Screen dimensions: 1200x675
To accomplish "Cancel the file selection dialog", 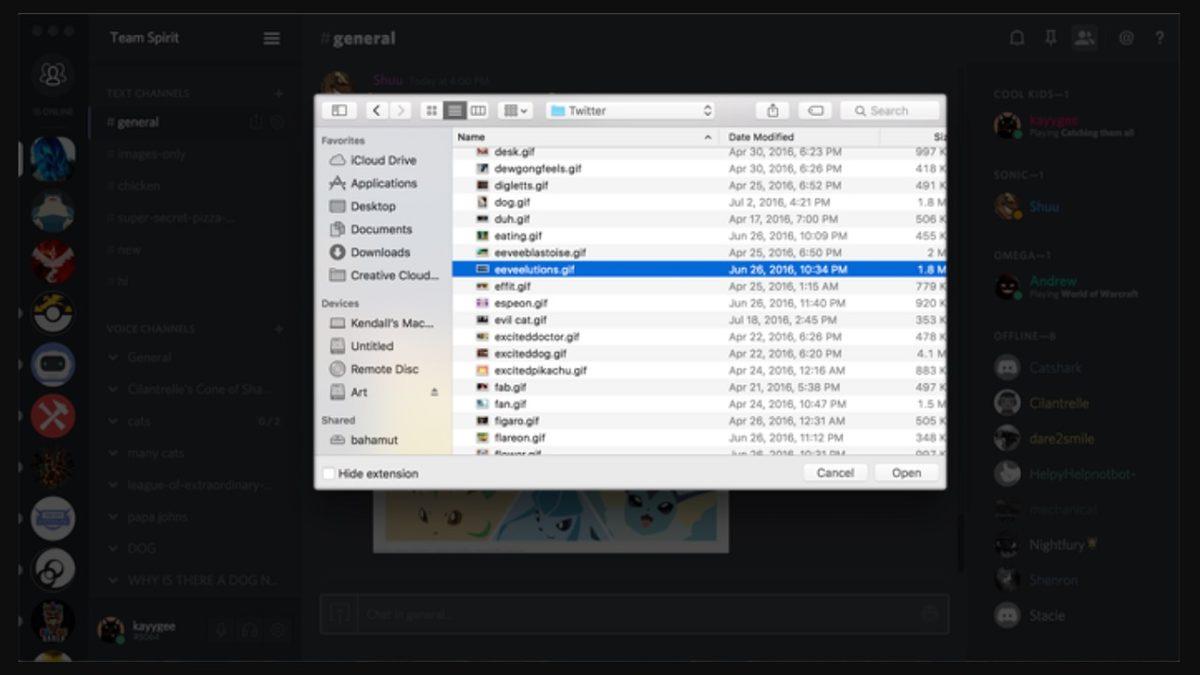I will [835, 472].
